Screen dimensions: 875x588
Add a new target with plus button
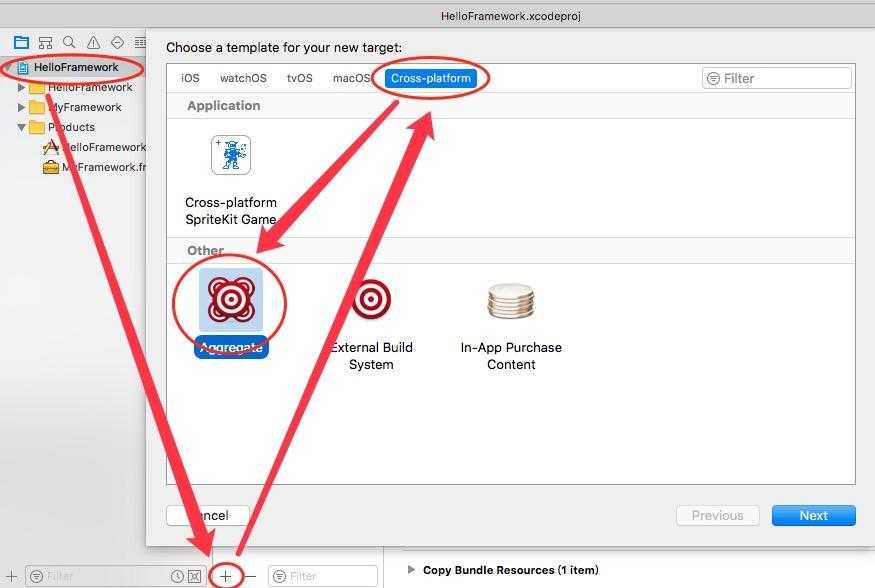tap(225, 576)
